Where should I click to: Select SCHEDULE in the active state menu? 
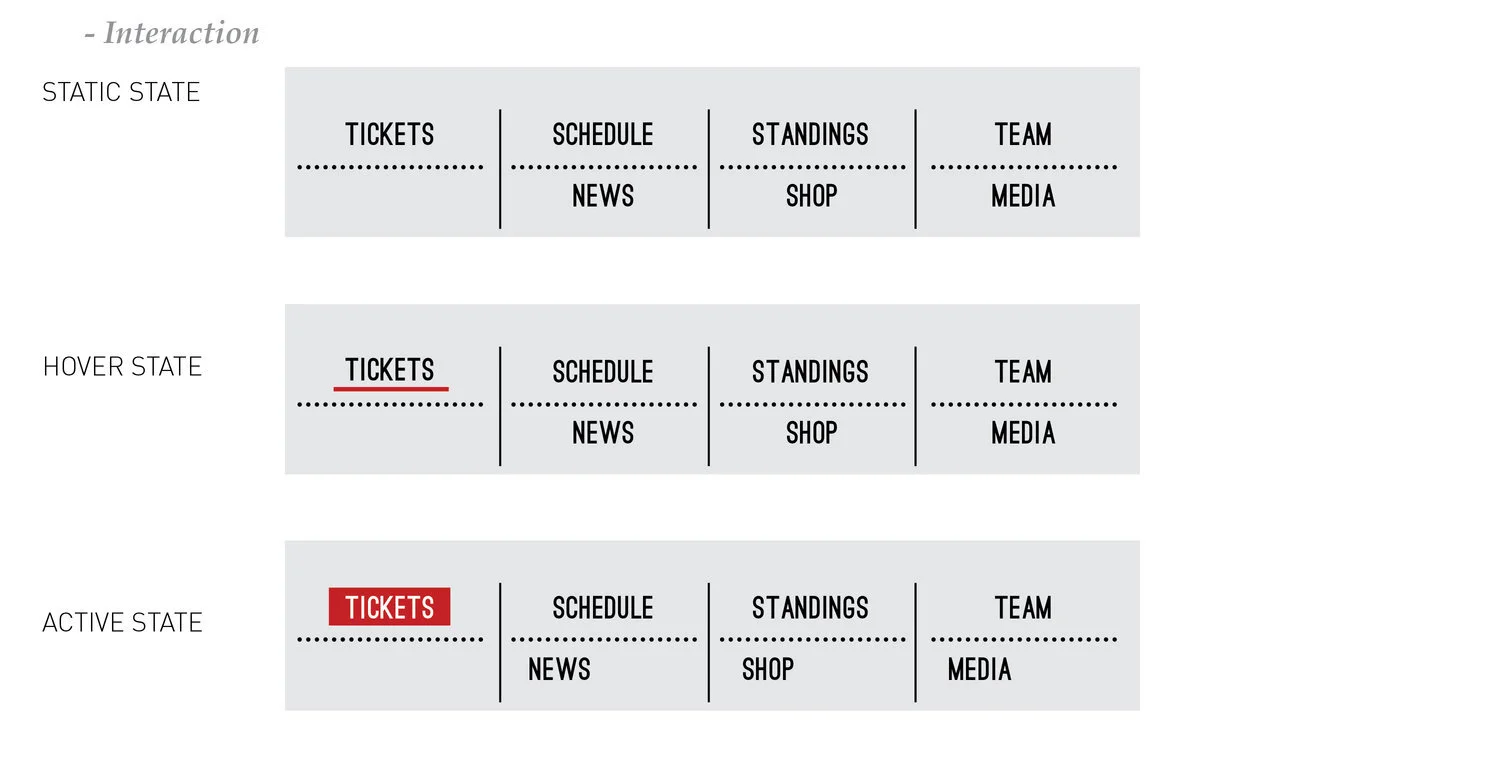[603, 607]
